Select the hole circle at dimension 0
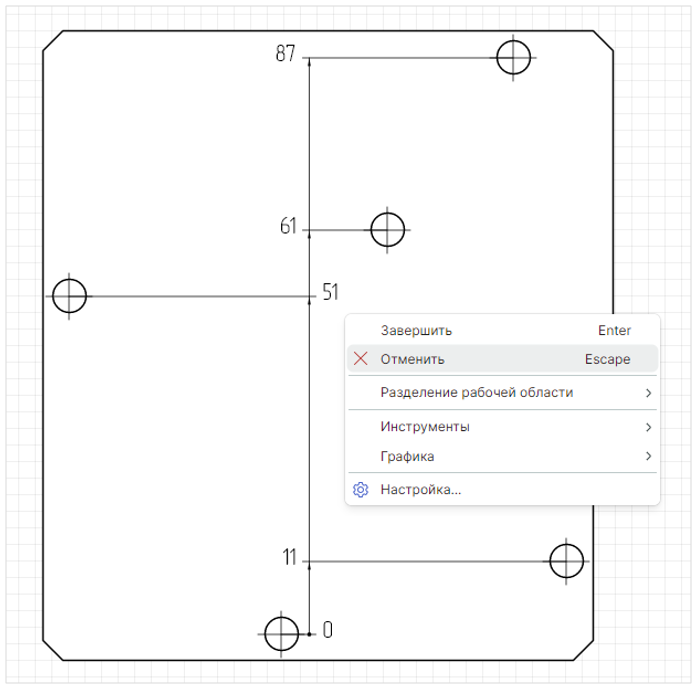698x689 pixels. pyautogui.click(x=281, y=634)
